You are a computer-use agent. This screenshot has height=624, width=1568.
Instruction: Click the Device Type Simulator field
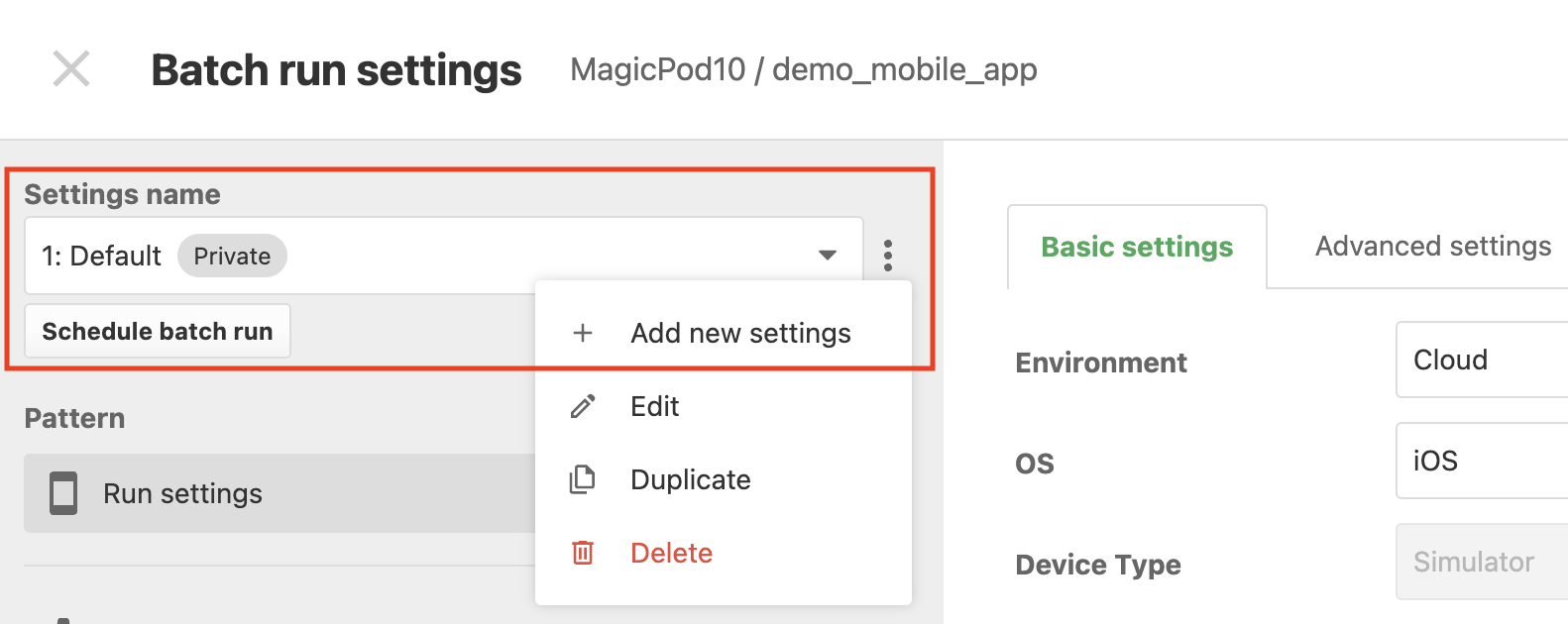(x=1482, y=562)
